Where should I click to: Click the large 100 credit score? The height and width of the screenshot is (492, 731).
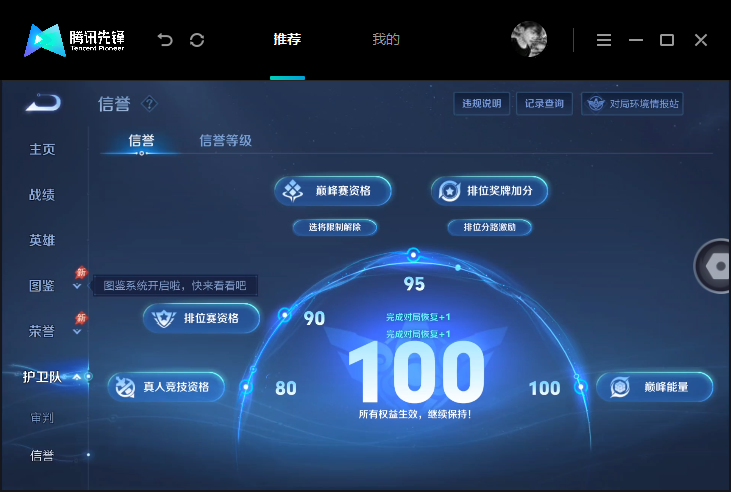click(x=416, y=372)
